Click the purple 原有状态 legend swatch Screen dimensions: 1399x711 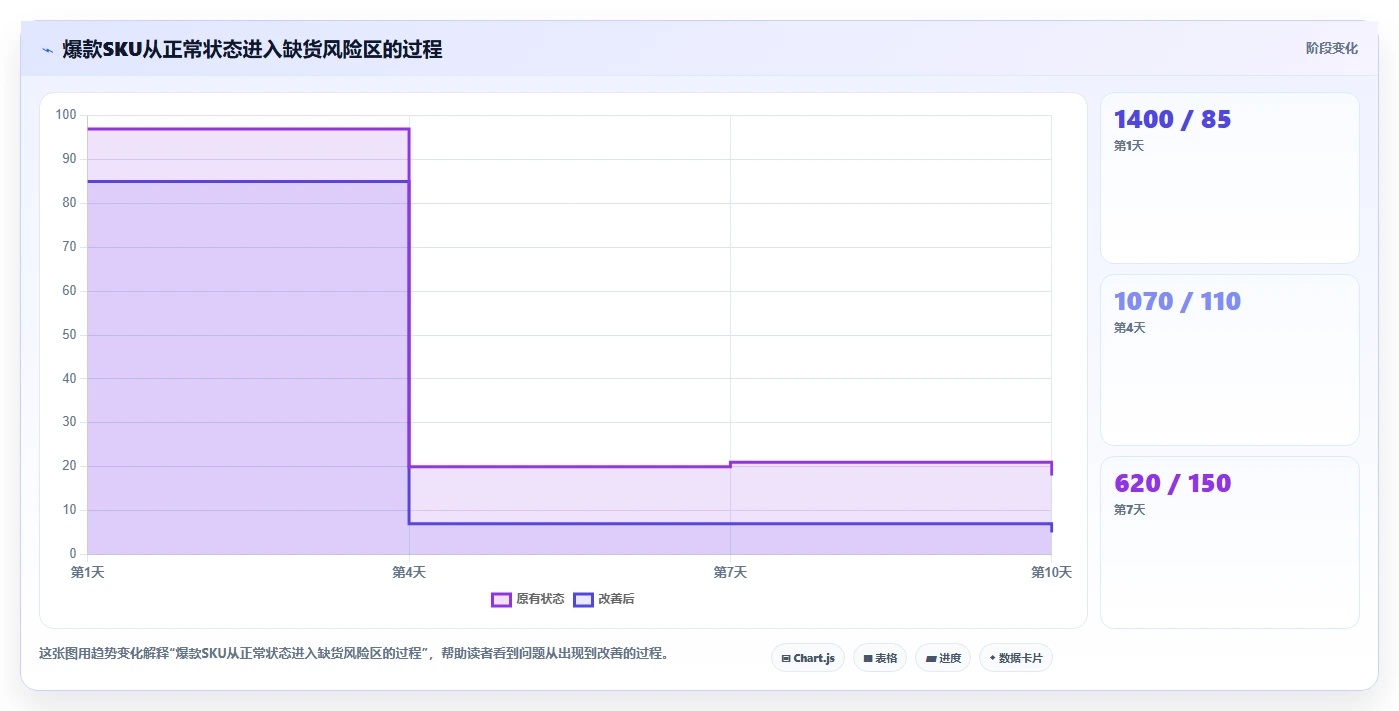tap(501, 599)
